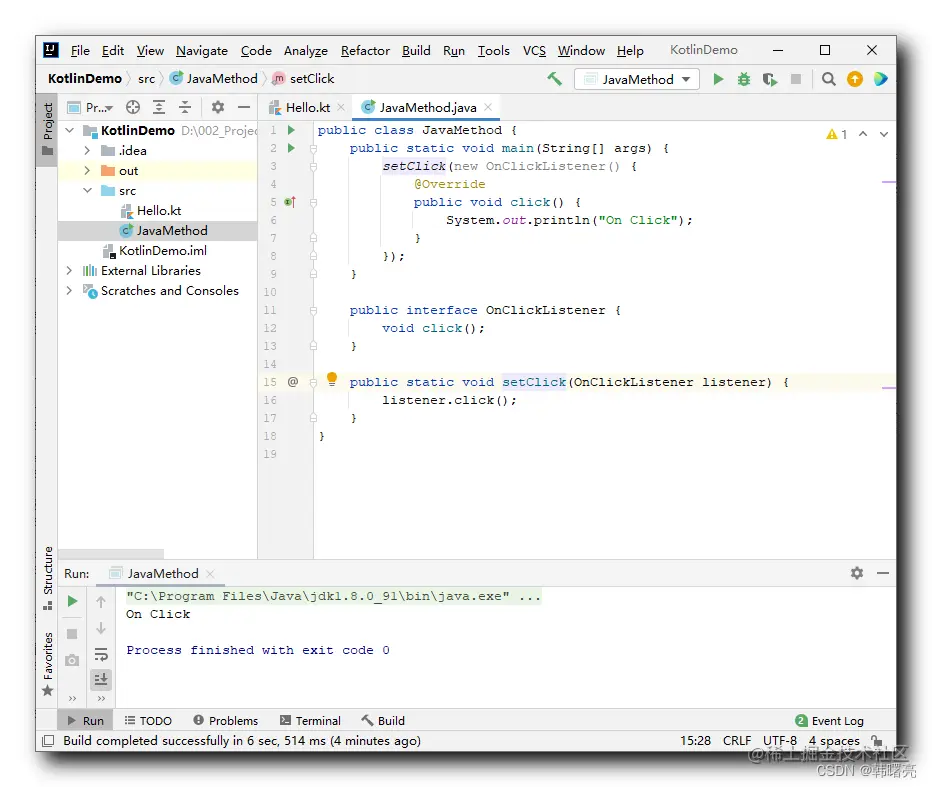Image resolution: width=932 pixels, height=787 pixels.
Task: Open Search Everywhere magnifier icon
Action: [x=829, y=79]
